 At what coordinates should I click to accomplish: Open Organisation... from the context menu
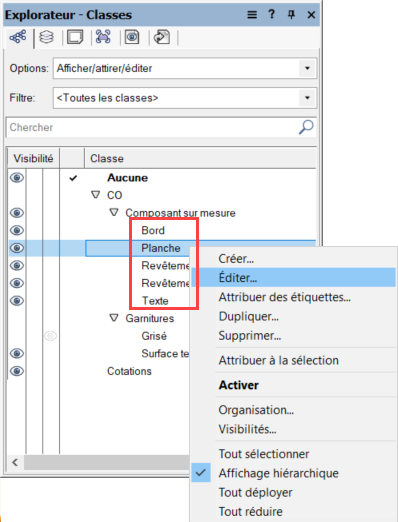click(x=256, y=410)
